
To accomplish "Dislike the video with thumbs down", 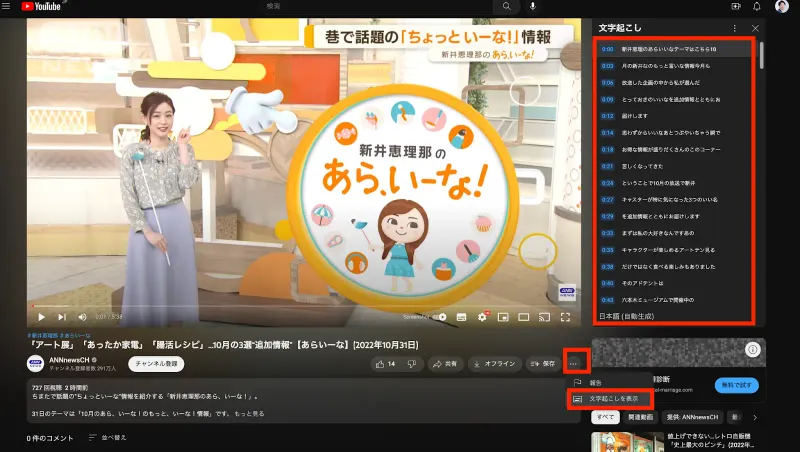I will point(411,364).
